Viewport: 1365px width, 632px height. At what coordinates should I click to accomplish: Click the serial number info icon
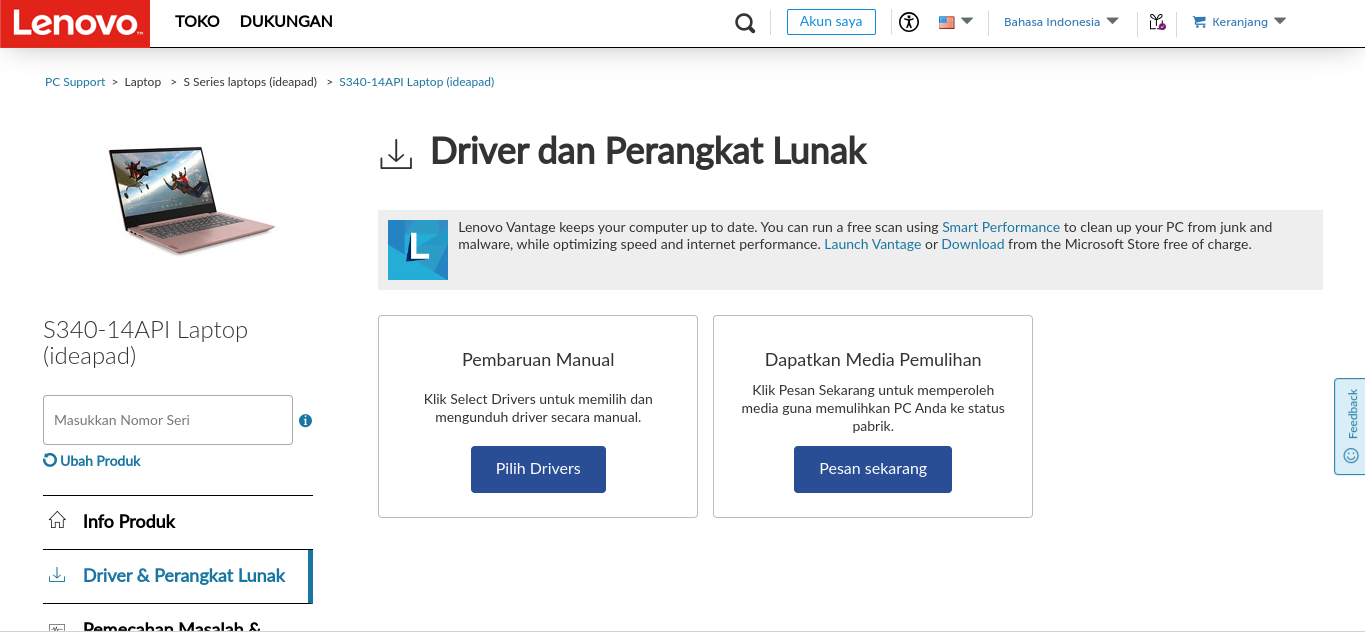[x=305, y=421]
